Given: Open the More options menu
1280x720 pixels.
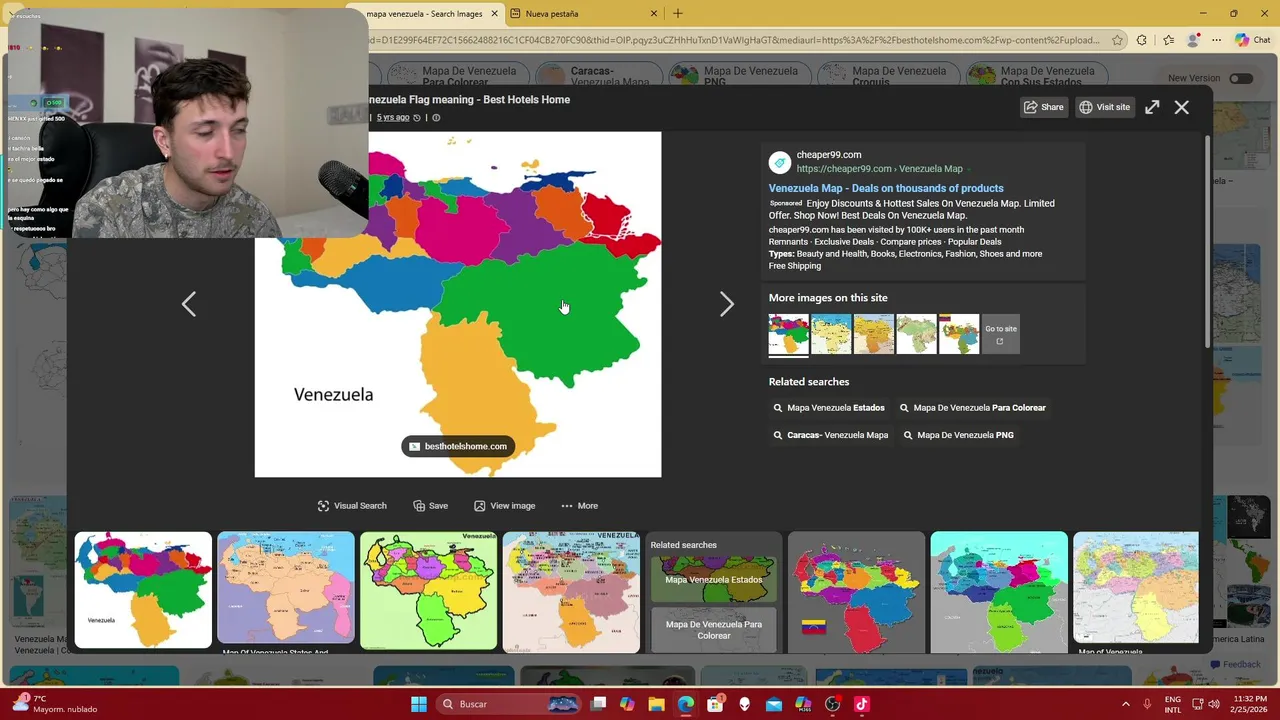Looking at the screenshot, I should tap(580, 506).
